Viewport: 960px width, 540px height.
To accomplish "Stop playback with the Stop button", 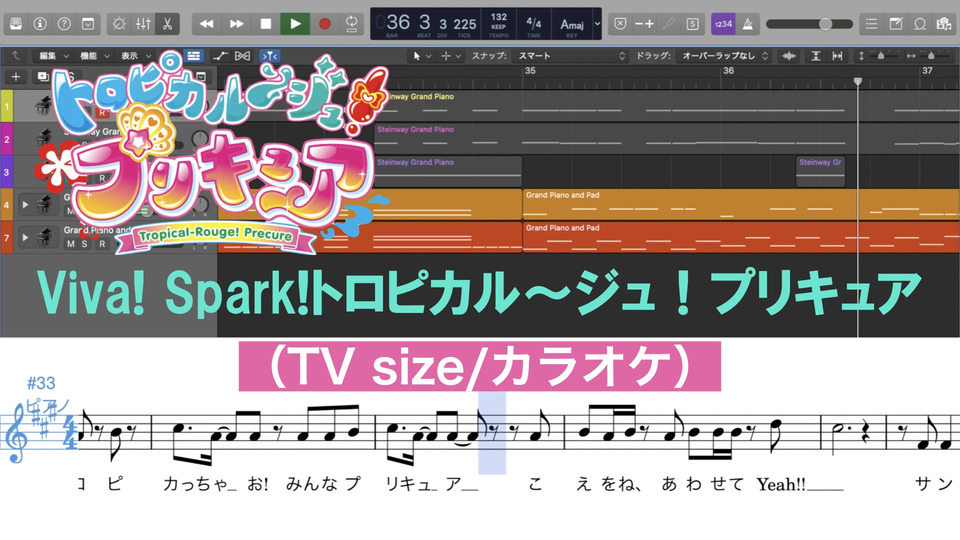I will coord(266,24).
